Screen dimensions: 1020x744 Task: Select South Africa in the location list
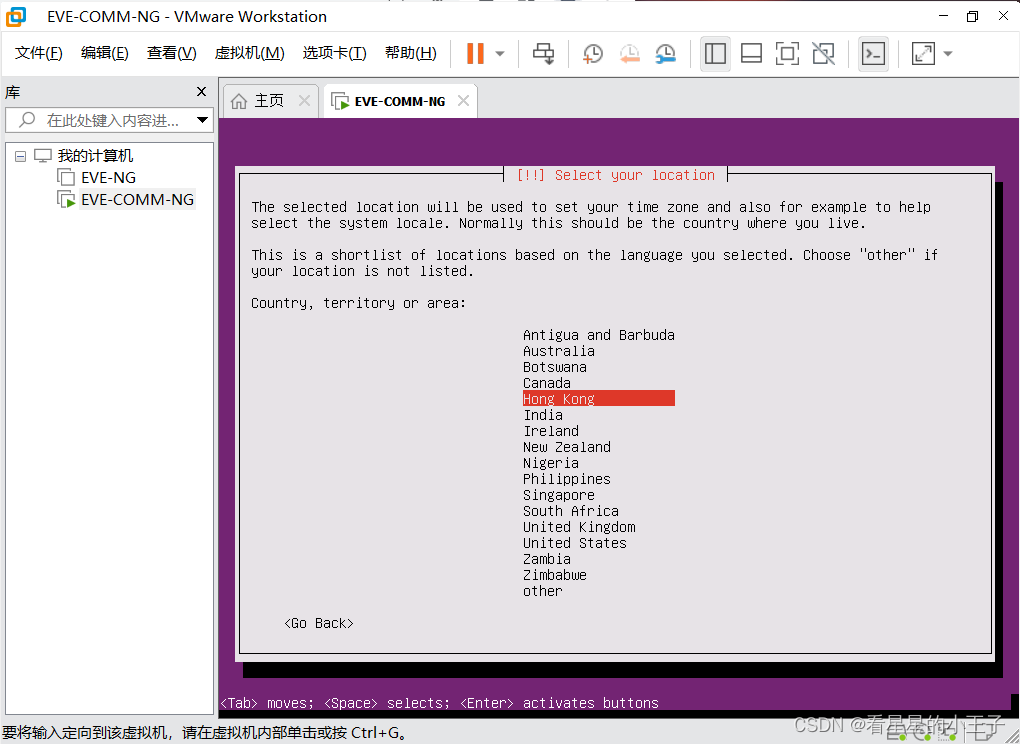(571, 511)
